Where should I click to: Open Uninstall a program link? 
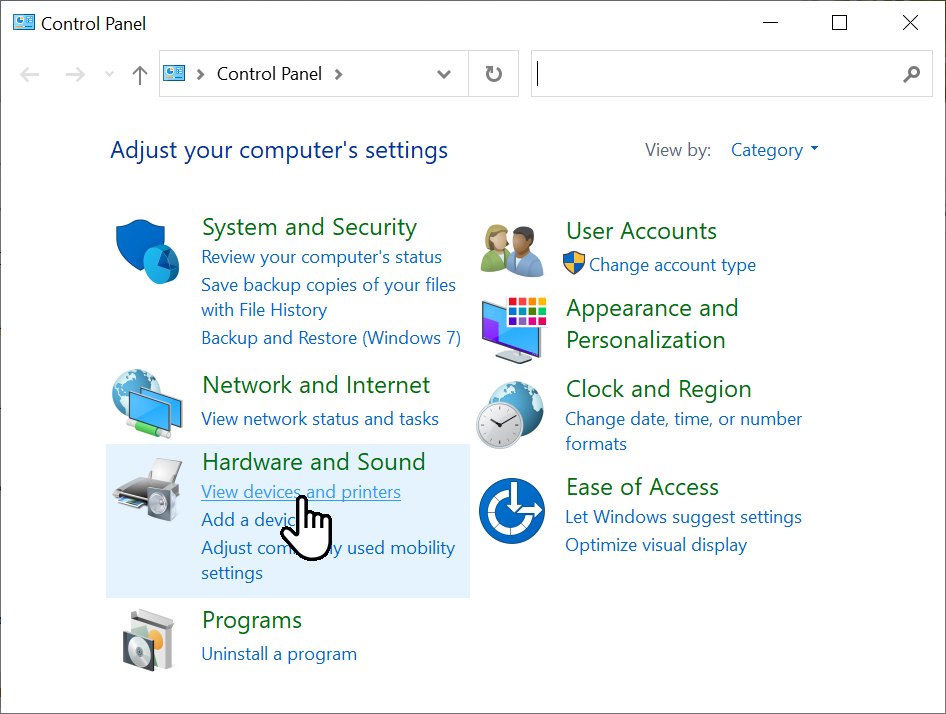pyautogui.click(x=279, y=654)
